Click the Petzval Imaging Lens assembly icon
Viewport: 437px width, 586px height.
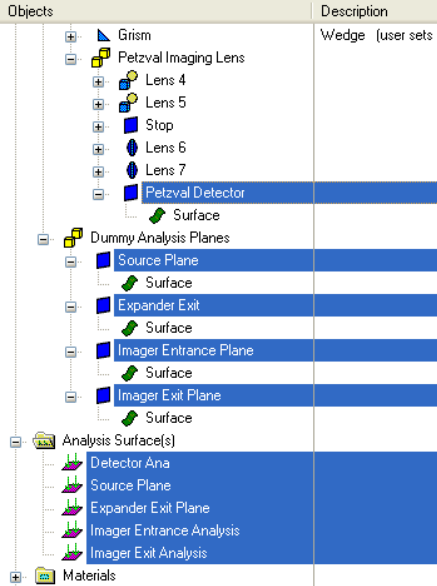pyautogui.click(x=101, y=58)
